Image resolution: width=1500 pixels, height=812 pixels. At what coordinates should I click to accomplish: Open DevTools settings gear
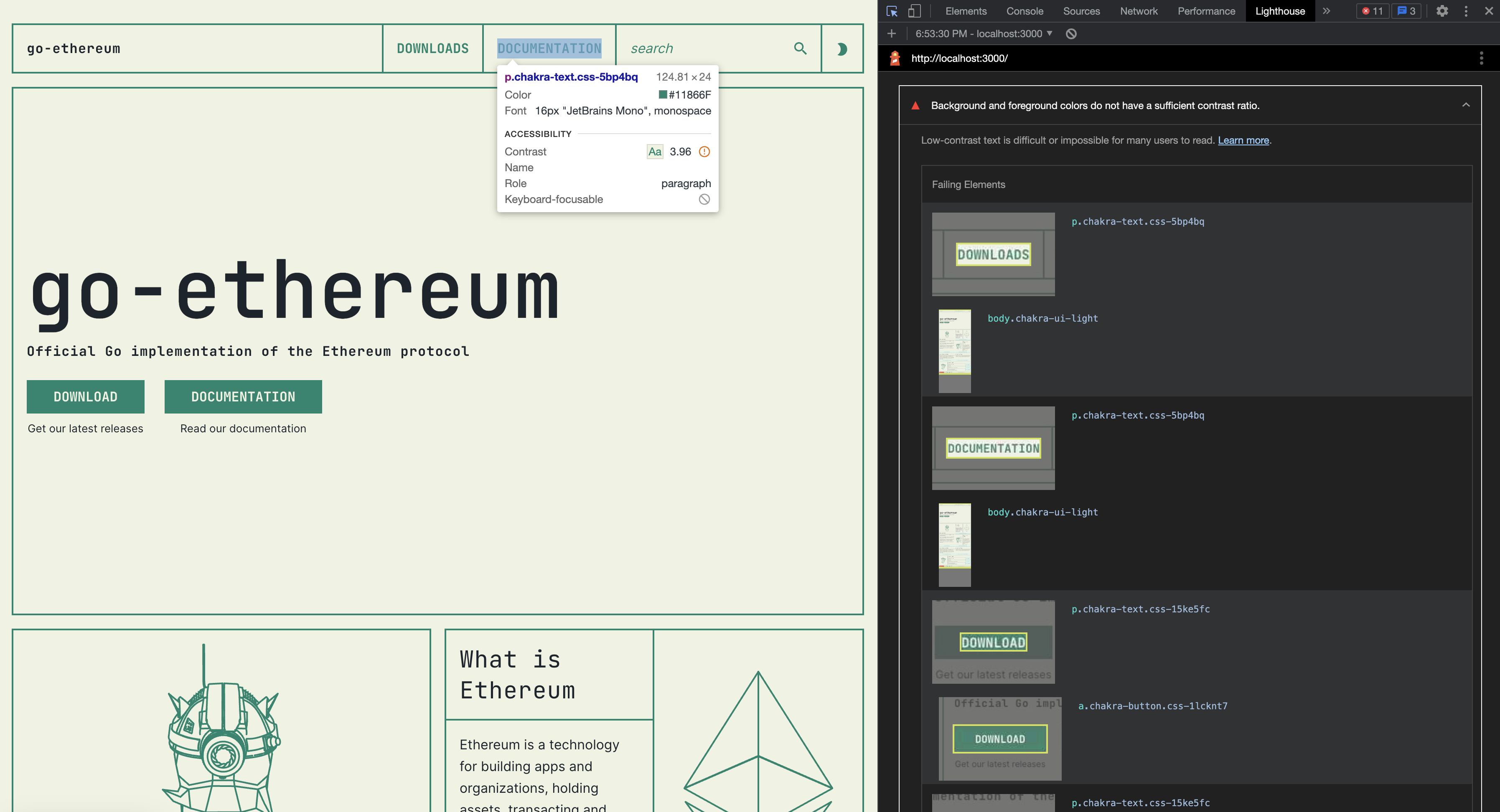pyautogui.click(x=1442, y=11)
